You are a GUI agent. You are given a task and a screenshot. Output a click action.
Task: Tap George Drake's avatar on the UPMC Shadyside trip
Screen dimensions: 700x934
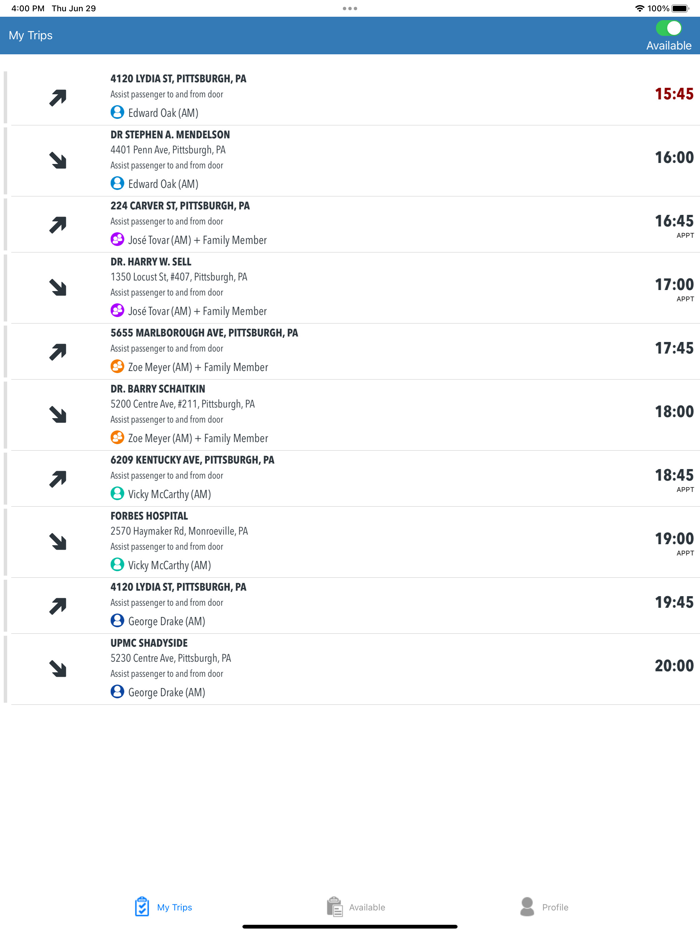tap(117, 691)
